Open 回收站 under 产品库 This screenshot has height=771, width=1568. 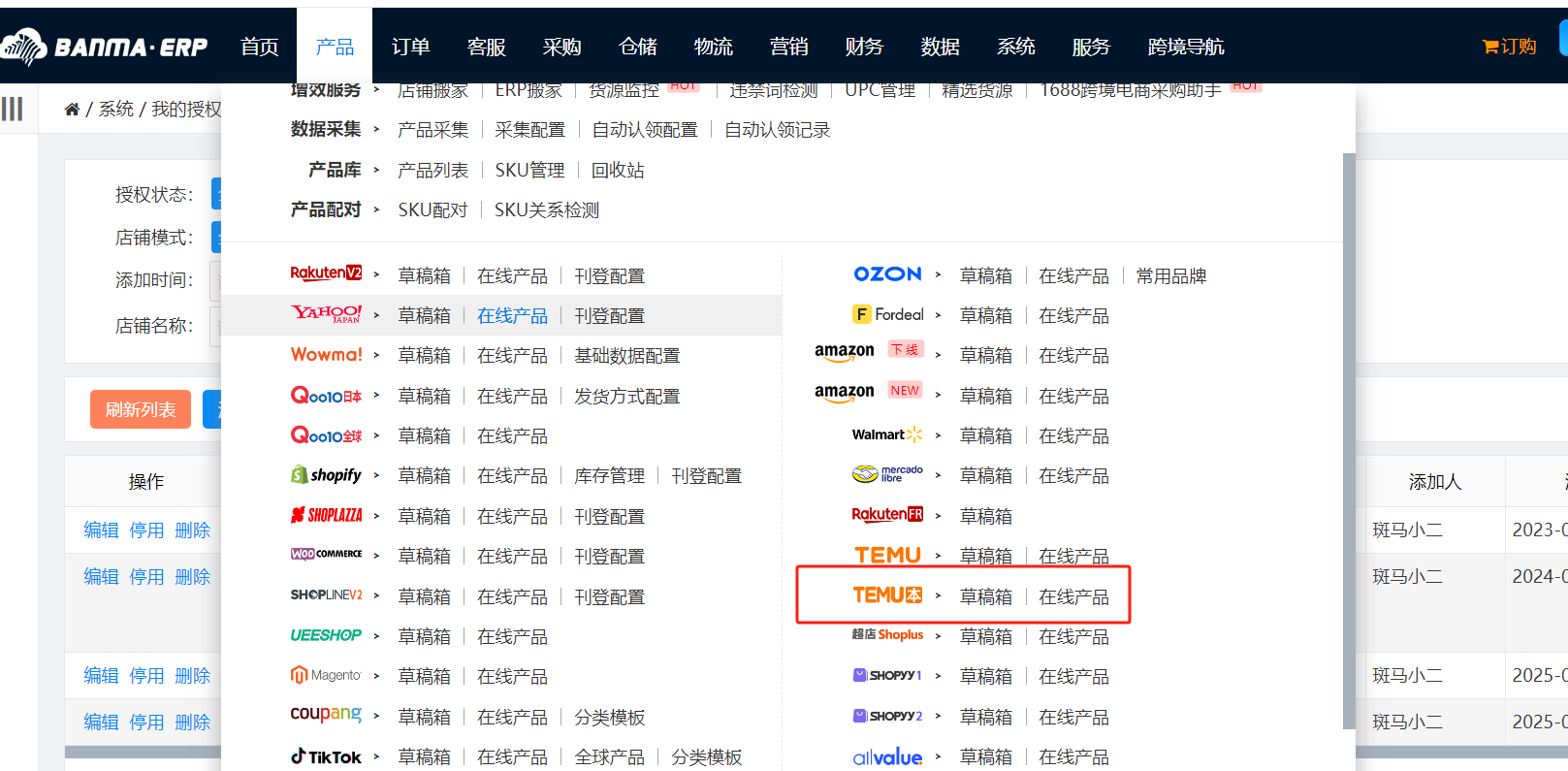click(618, 171)
